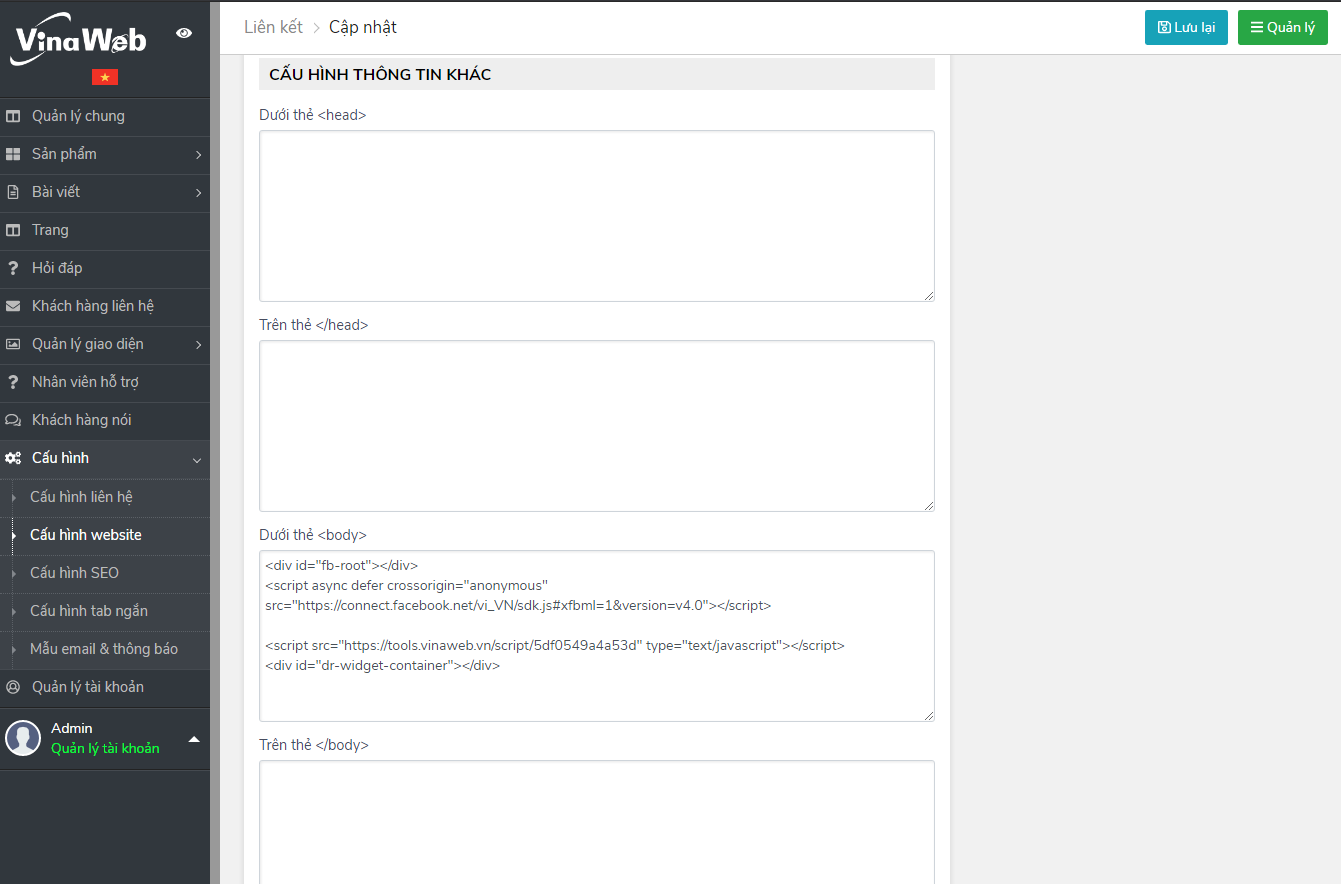
Task: Expand the Bài viết submenu arrow
Action: coord(198,193)
